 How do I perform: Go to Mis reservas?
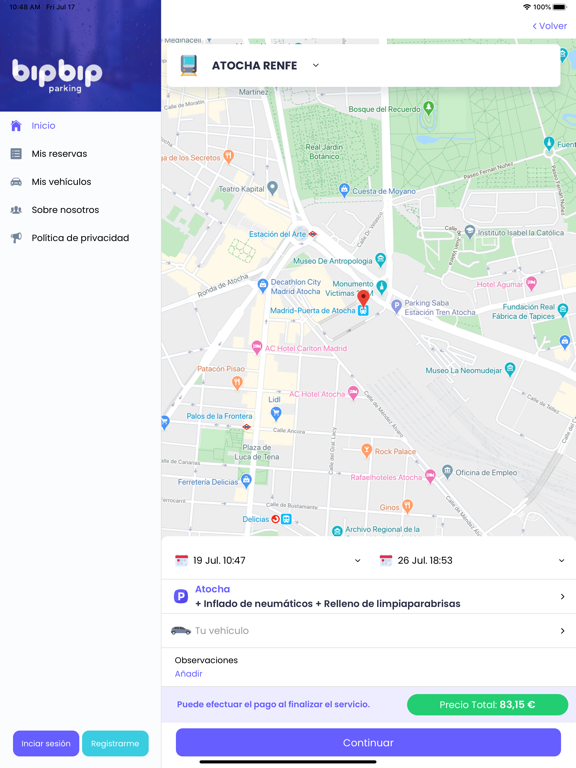(x=59, y=154)
